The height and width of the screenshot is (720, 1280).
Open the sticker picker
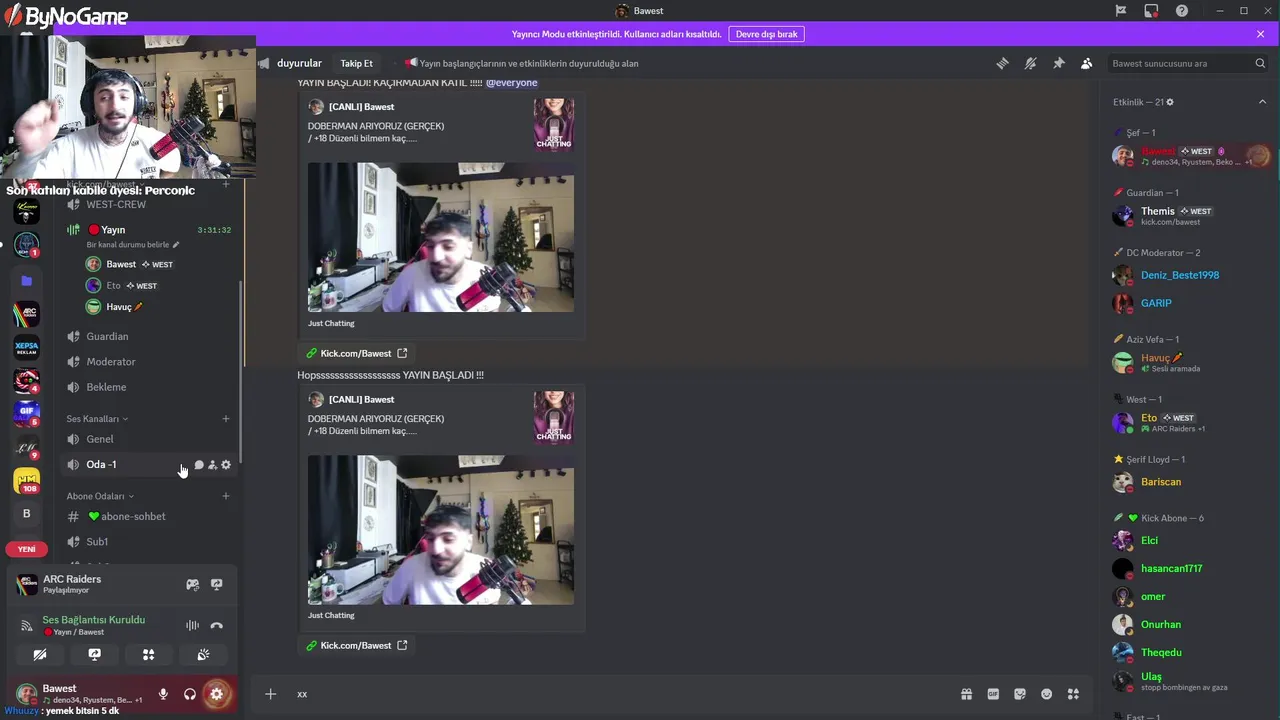coord(1020,694)
